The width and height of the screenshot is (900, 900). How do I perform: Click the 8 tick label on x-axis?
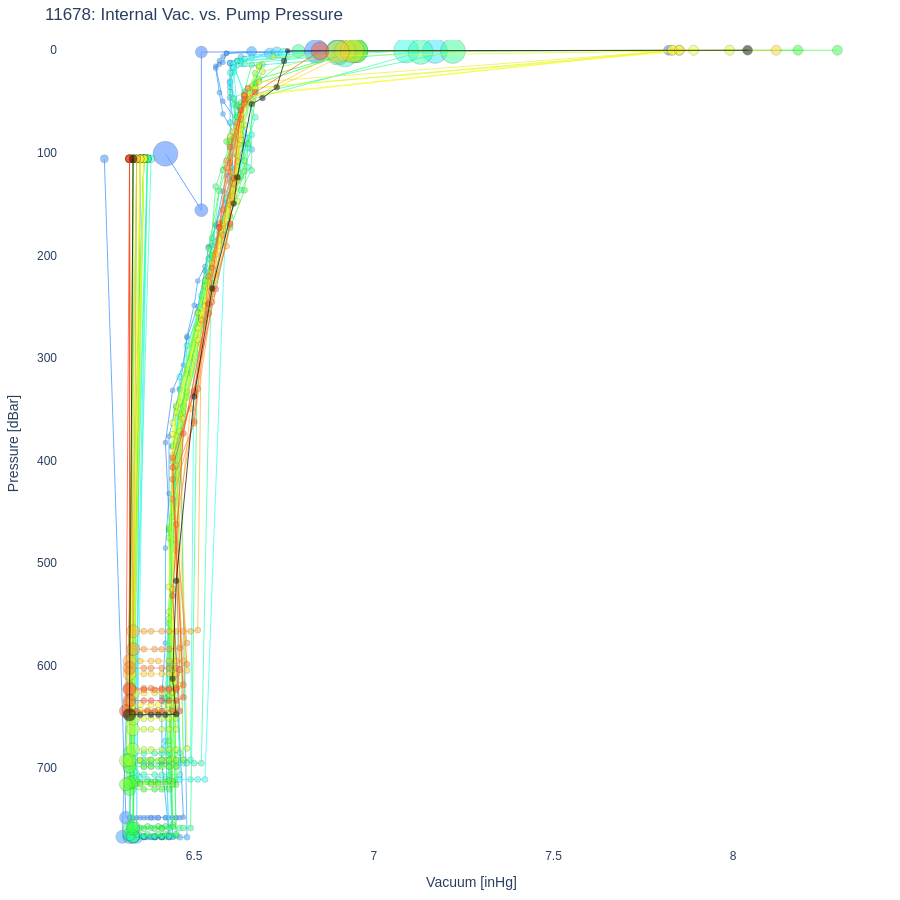click(733, 856)
